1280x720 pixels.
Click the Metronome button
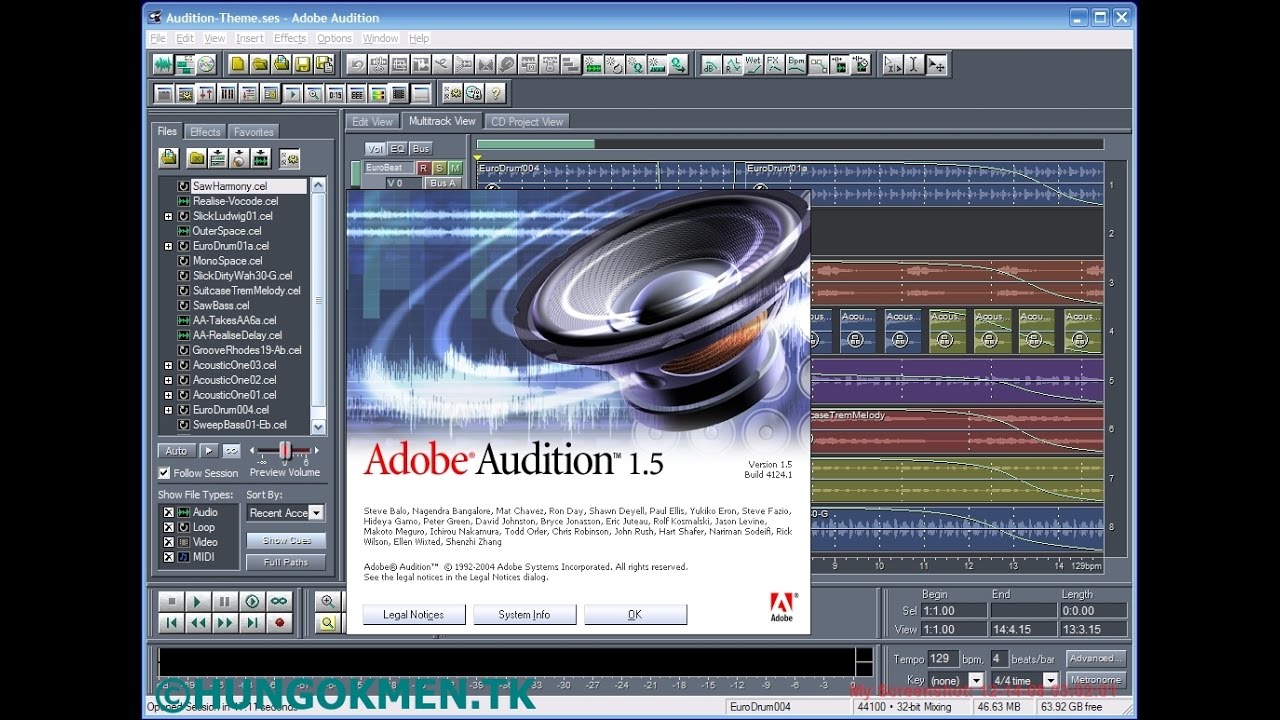pyautogui.click(x=1095, y=680)
